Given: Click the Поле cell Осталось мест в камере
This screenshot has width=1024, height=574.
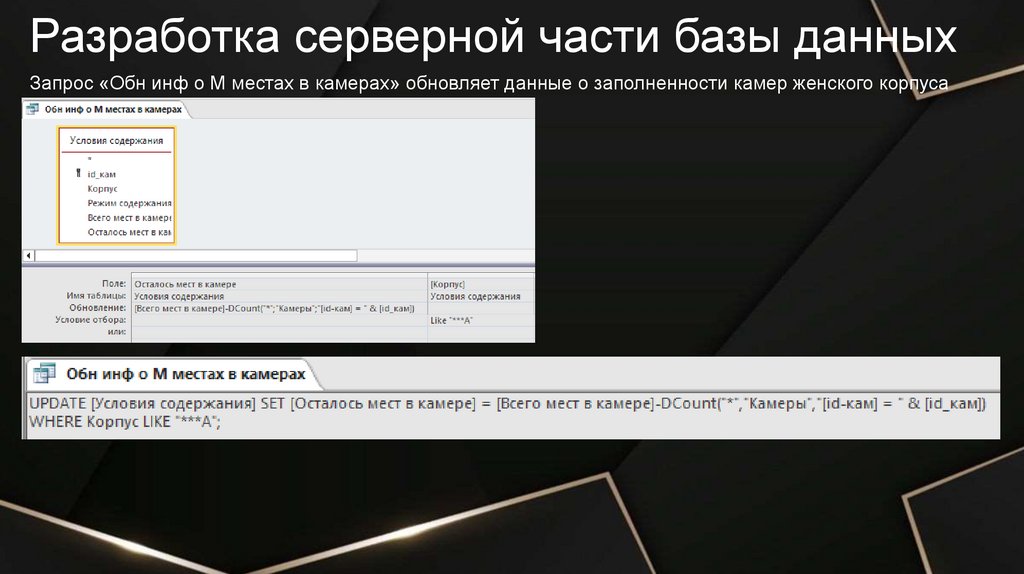Looking at the screenshot, I should coord(280,284).
